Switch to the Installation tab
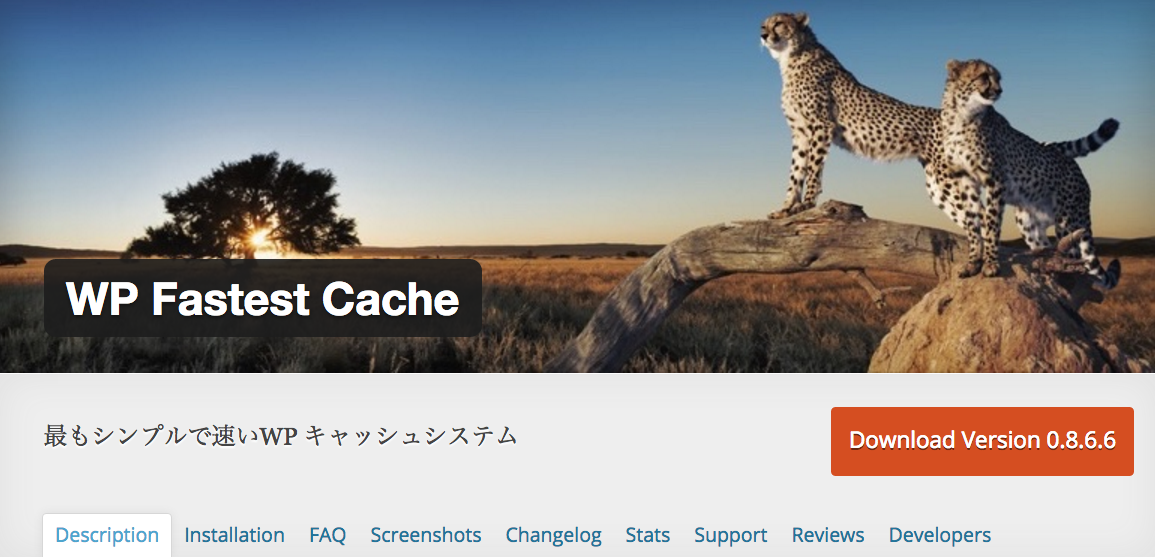This screenshot has width=1155, height=557. pyautogui.click(x=234, y=535)
